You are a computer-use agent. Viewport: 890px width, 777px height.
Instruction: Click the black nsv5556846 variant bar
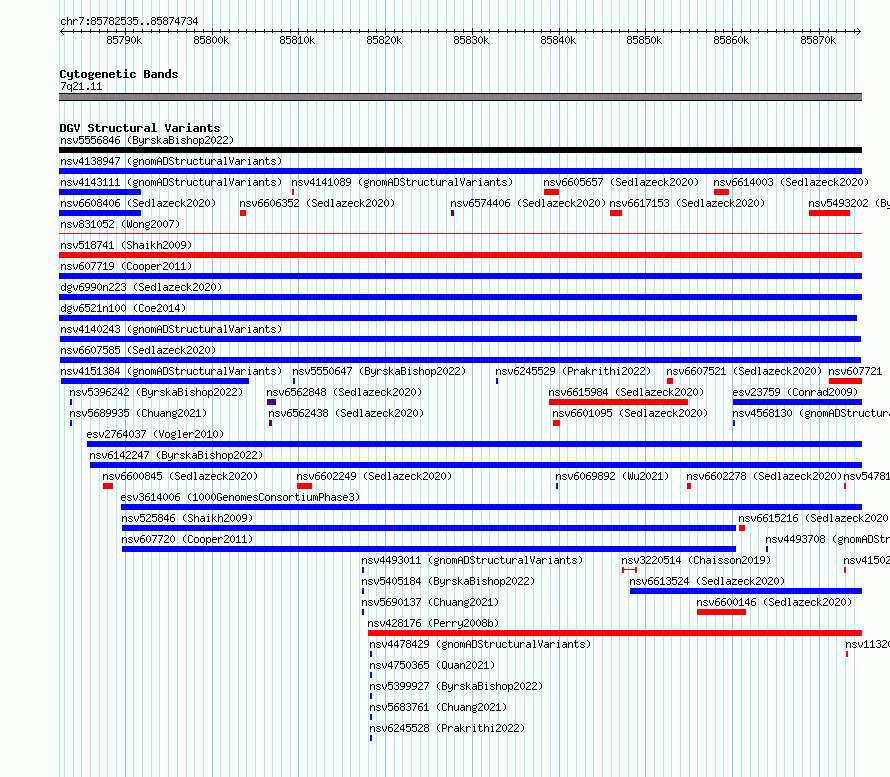tap(460, 150)
